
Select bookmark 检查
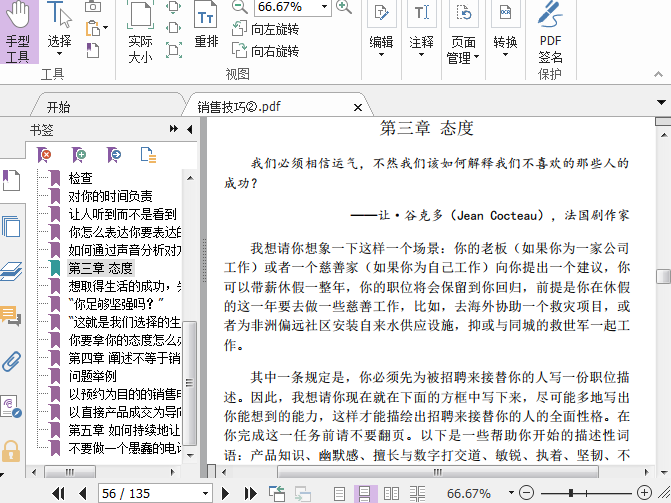coord(80,178)
